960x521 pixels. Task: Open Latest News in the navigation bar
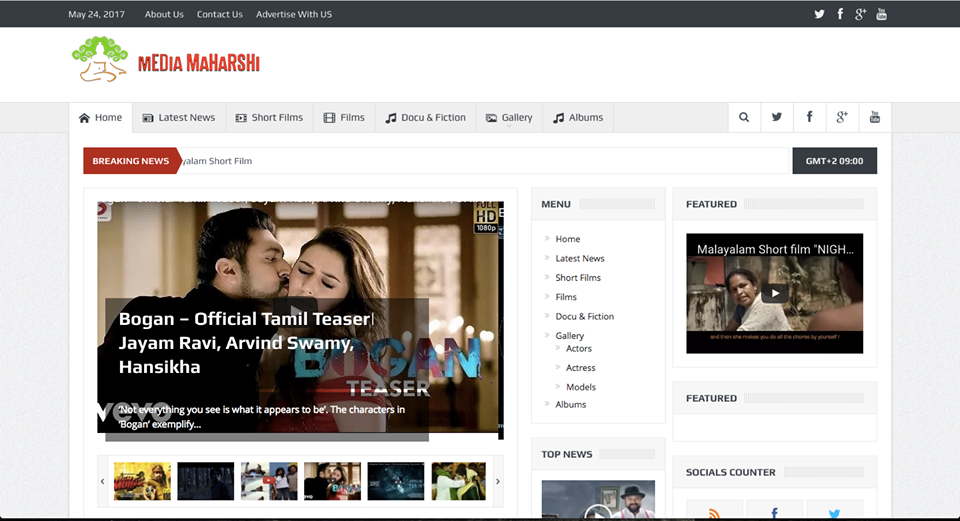(x=179, y=118)
